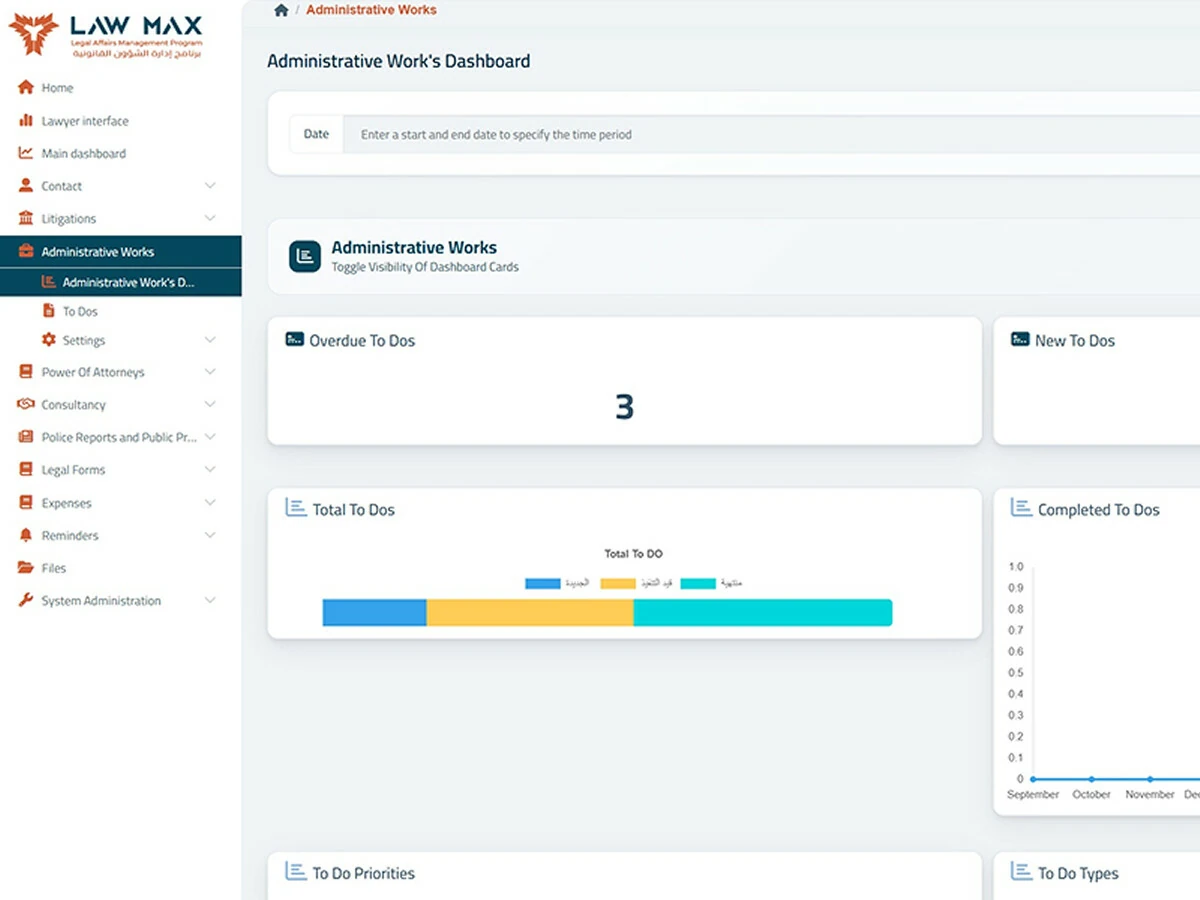Screen dimensions: 1200x900
Task: Click the Lawyer interface bar chart icon
Action: [x=26, y=121]
